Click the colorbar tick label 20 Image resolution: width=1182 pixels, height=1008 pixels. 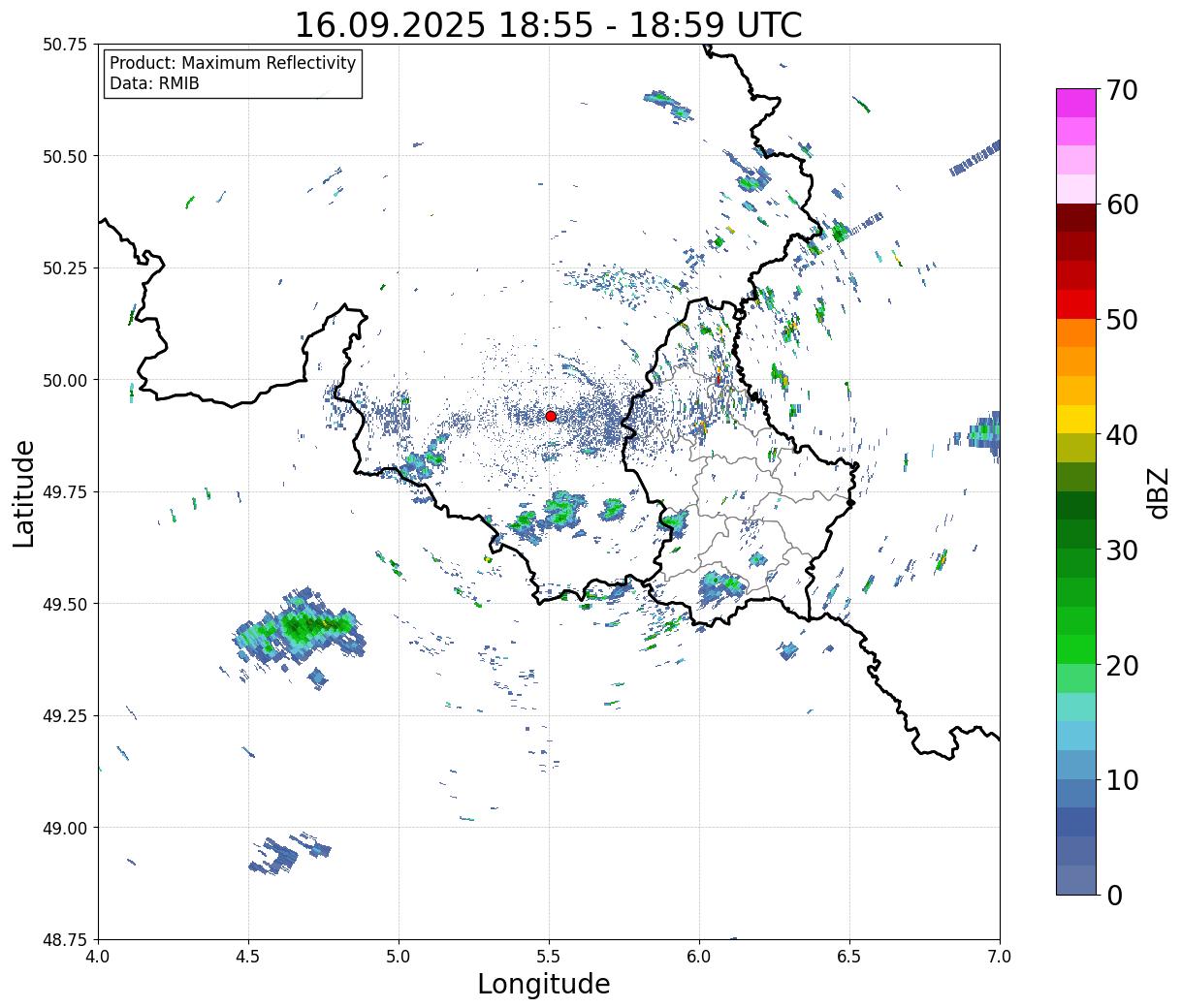tap(1121, 666)
